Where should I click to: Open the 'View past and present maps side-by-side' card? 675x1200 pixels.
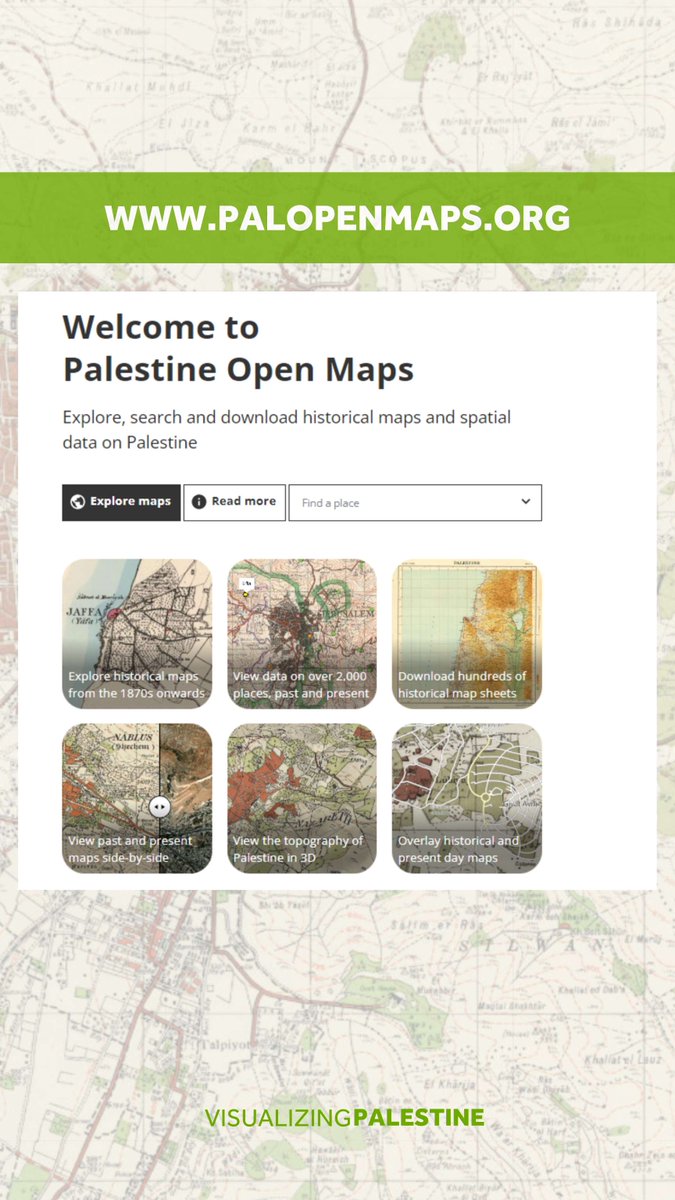(x=137, y=799)
